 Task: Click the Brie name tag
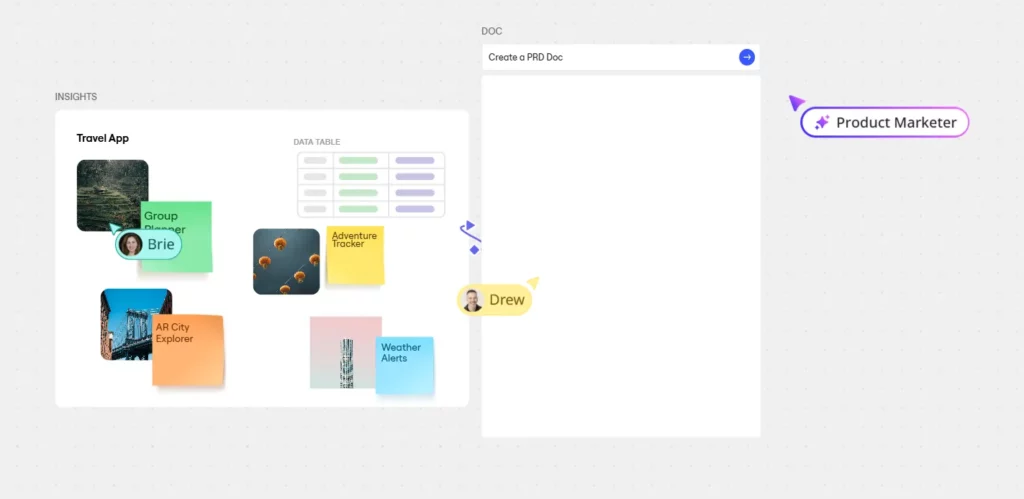pos(160,244)
